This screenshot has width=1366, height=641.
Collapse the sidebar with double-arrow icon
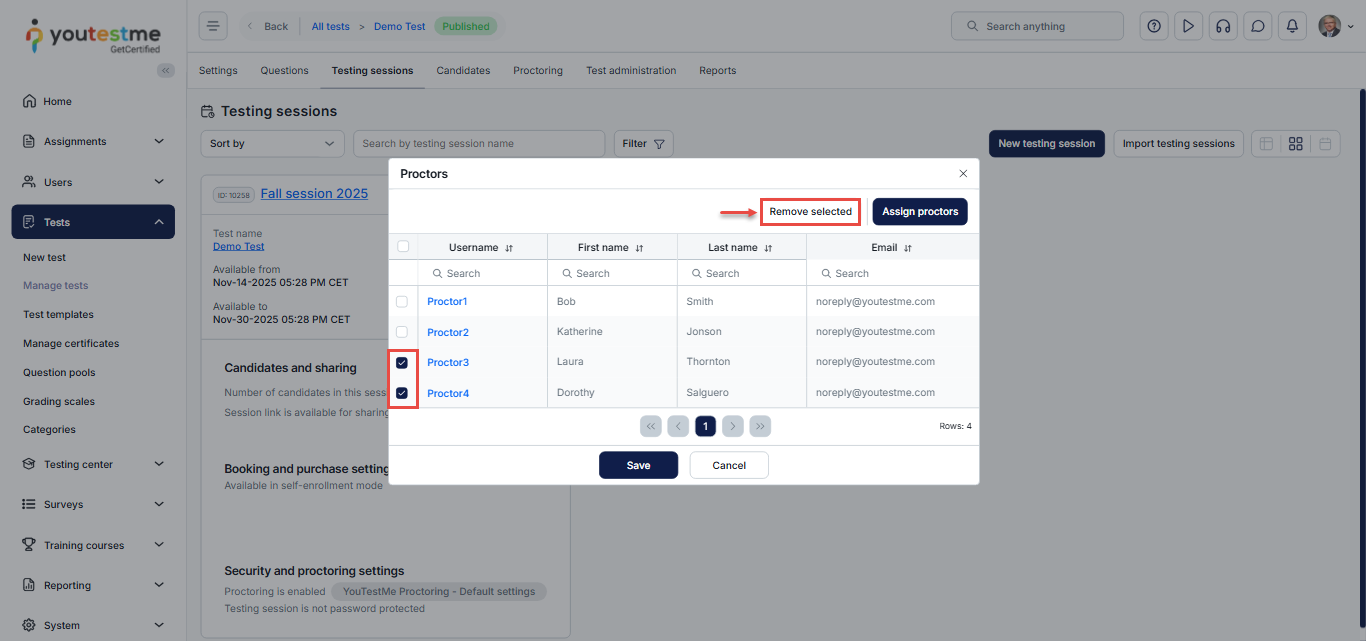166,70
